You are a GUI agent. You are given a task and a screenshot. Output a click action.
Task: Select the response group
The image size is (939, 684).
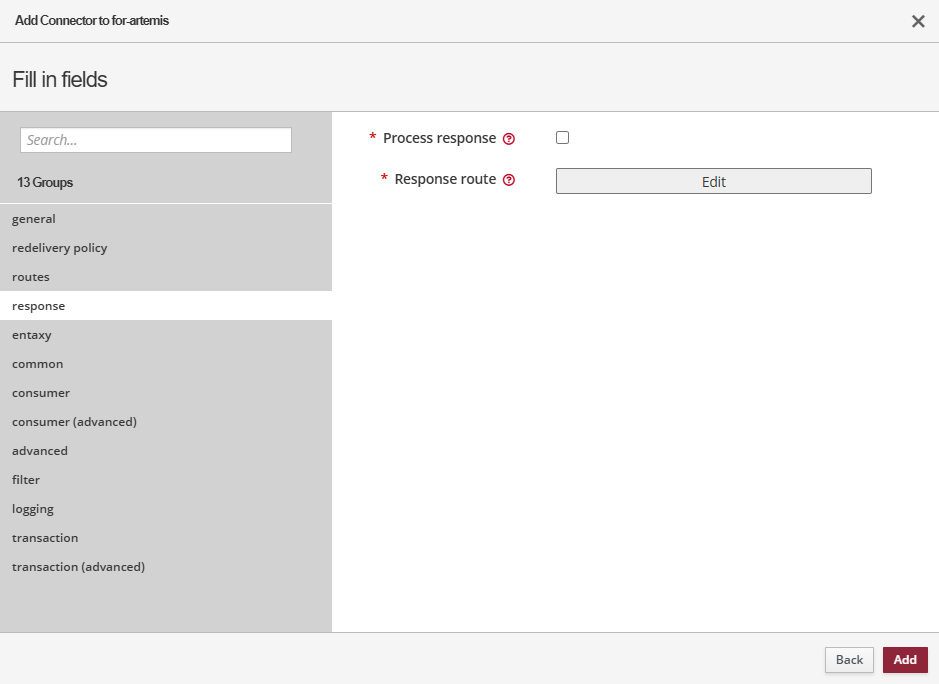click(x=39, y=306)
